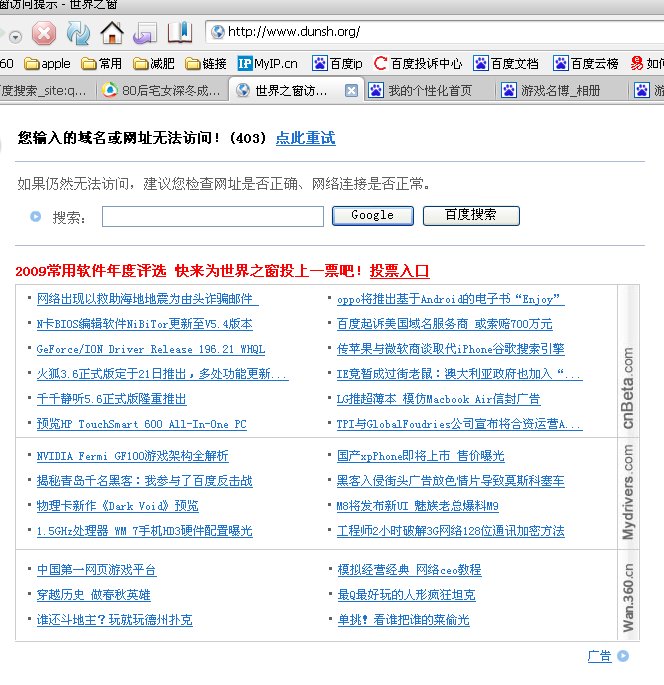The width and height of the screenshot is (664, 685).
Task: Open GeForce/ION Driver Release 196.21 WHQL link
Action: (151, 349)
